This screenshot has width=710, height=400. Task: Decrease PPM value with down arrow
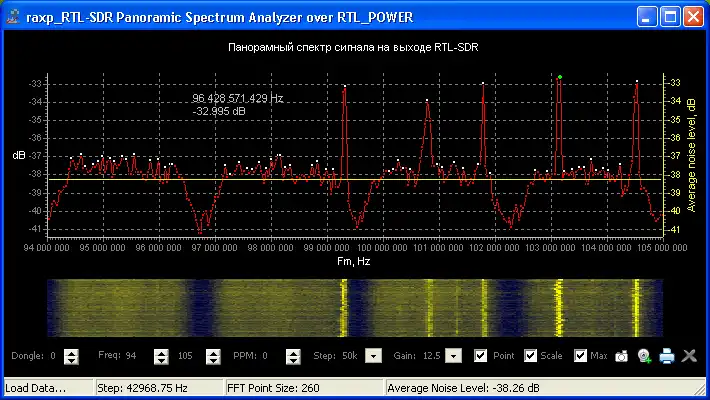(x=293, y=361)
